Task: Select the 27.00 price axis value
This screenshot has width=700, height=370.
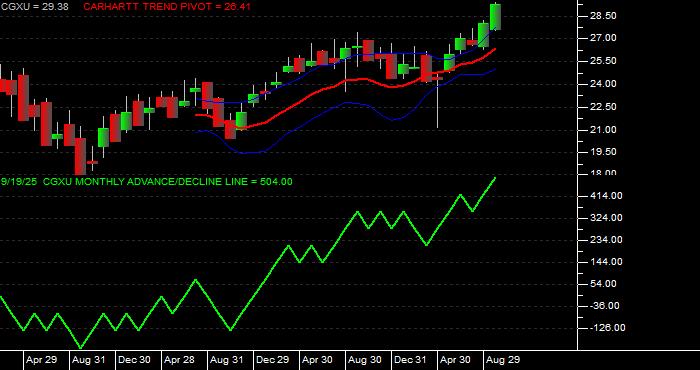Action: click(x=603, y=38)
